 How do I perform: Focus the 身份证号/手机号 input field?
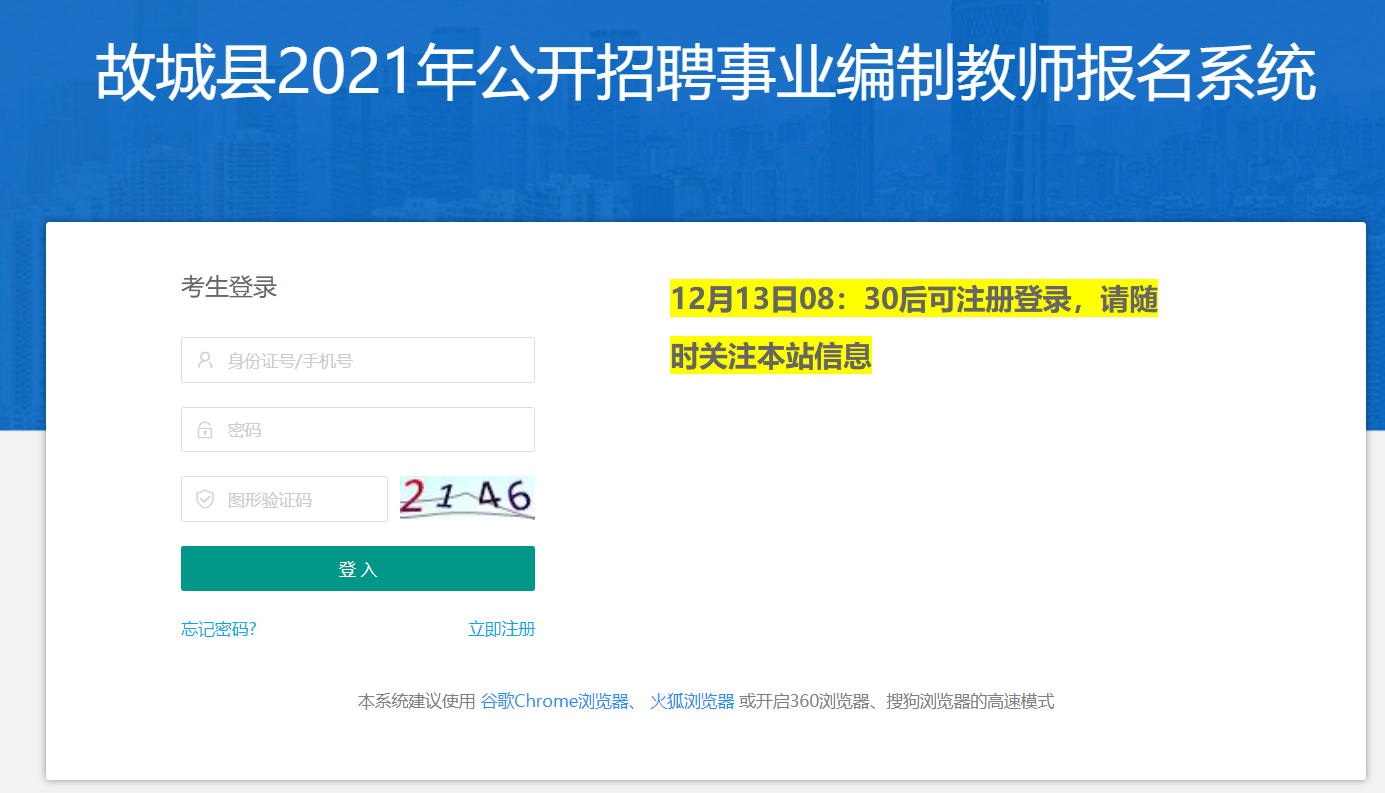(x=358, y=360)
